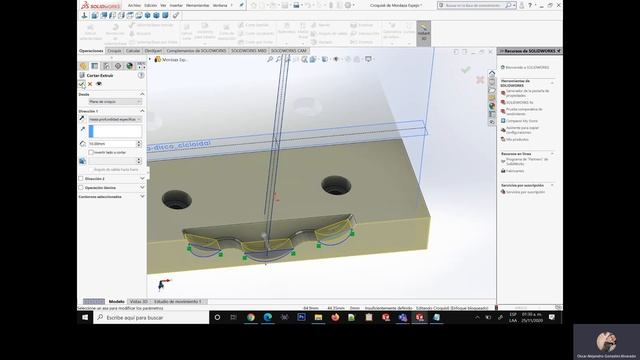Viewport: 640px width, 360px height.
Task: Cancel feature with viewport red X
Action: click(x=480, y=80)
